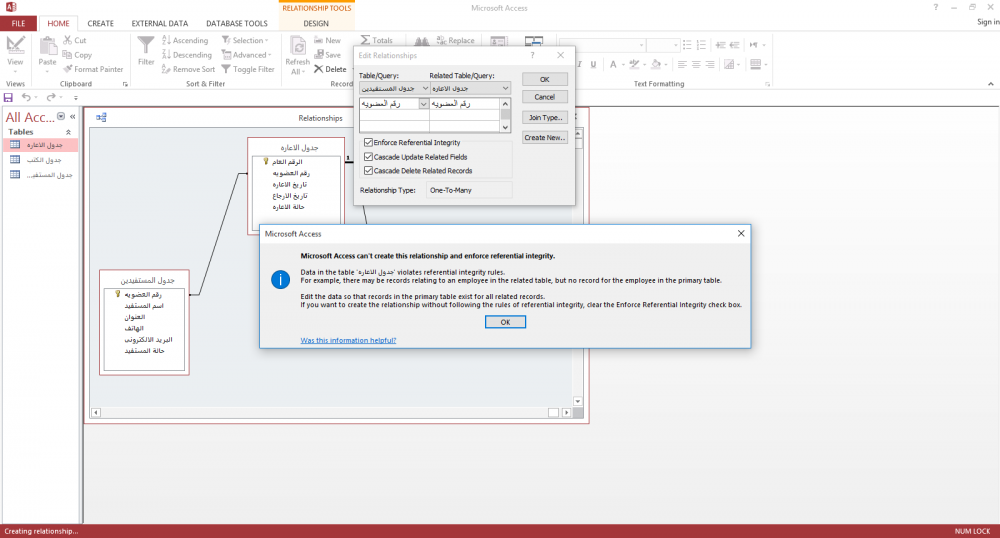Collapse the Tables group in navigation pane

point(68,132)
